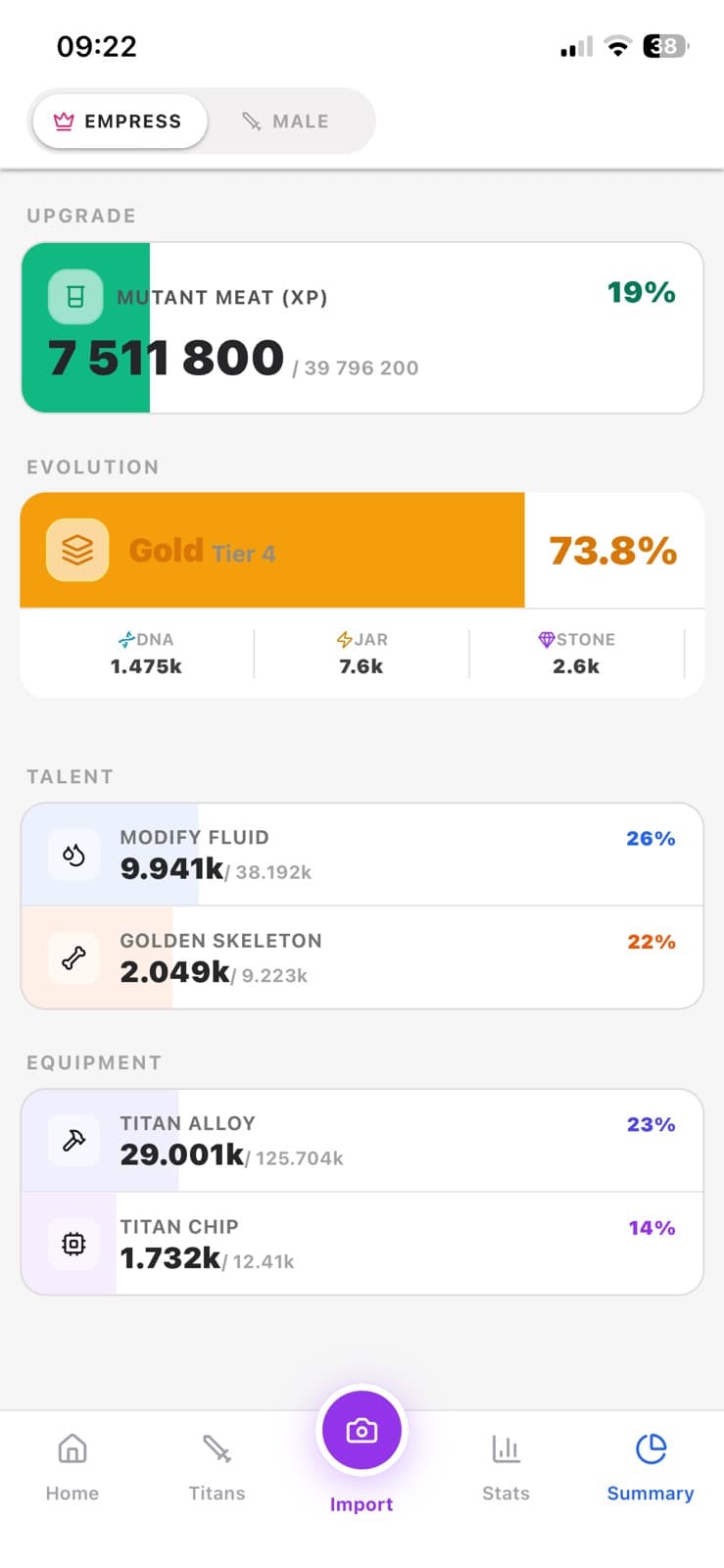This screenshot has height=1568, width=724.
Task: Tap the Titan Chip circuit icon
Action: coord(72,1244)
